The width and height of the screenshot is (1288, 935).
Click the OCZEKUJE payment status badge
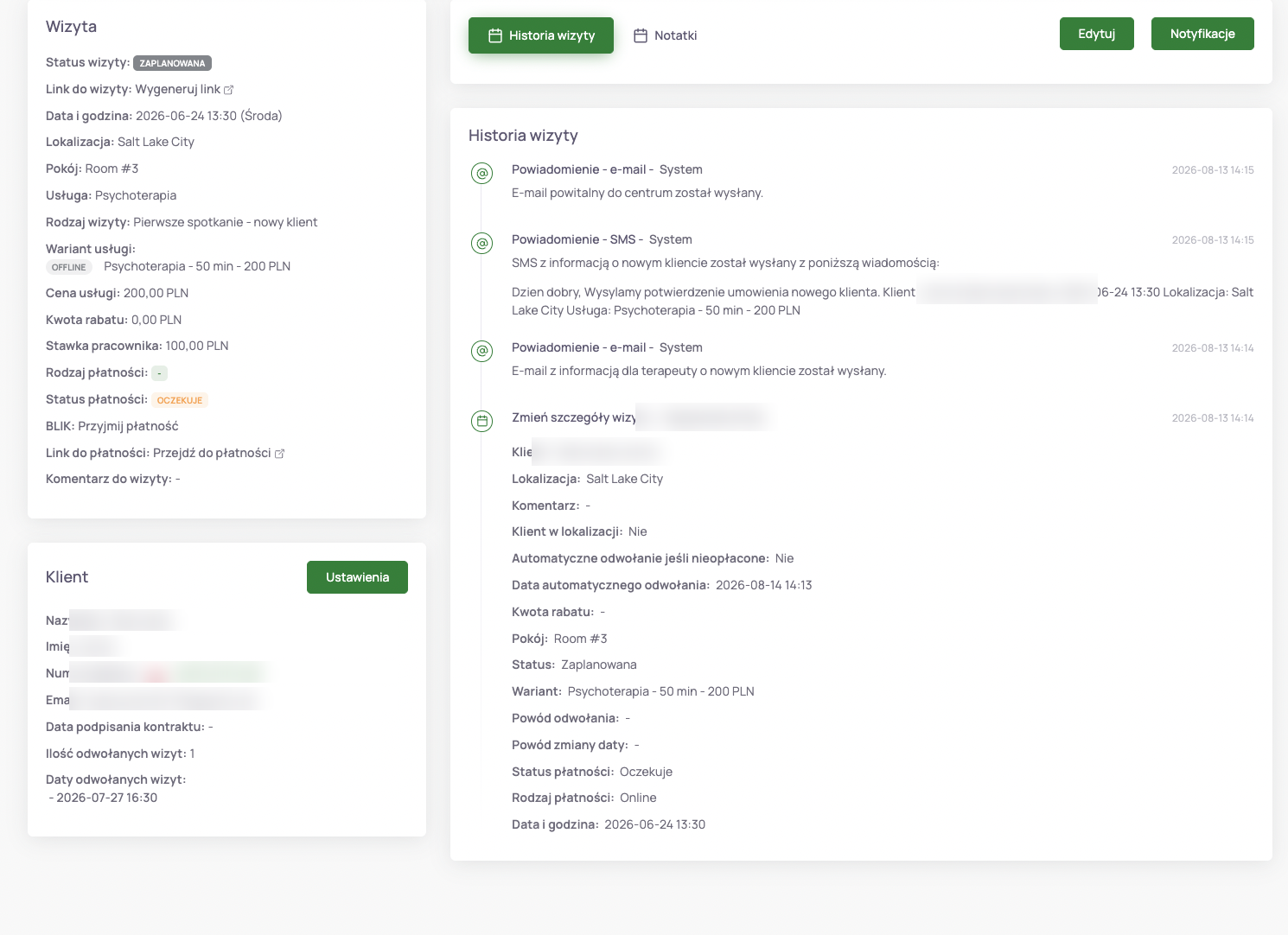180,400
